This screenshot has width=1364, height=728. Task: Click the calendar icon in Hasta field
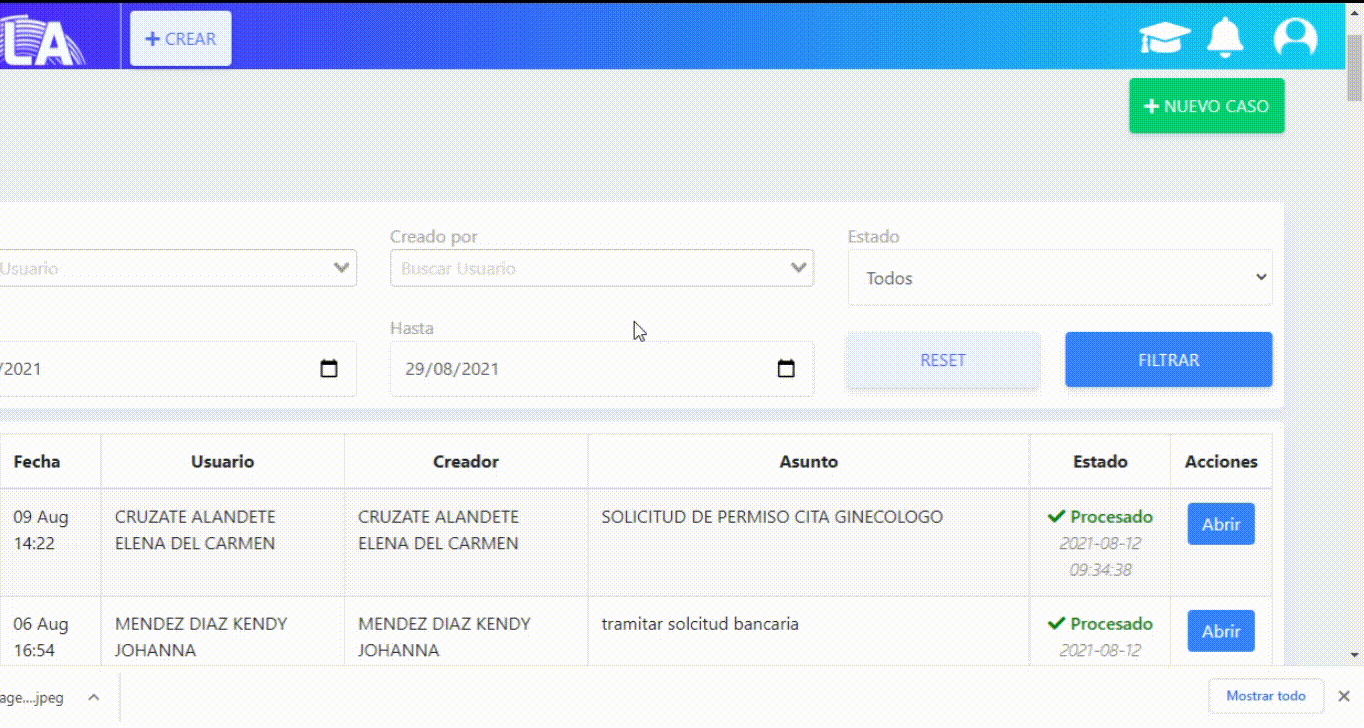pyautogui.click(x=786, y=369)
